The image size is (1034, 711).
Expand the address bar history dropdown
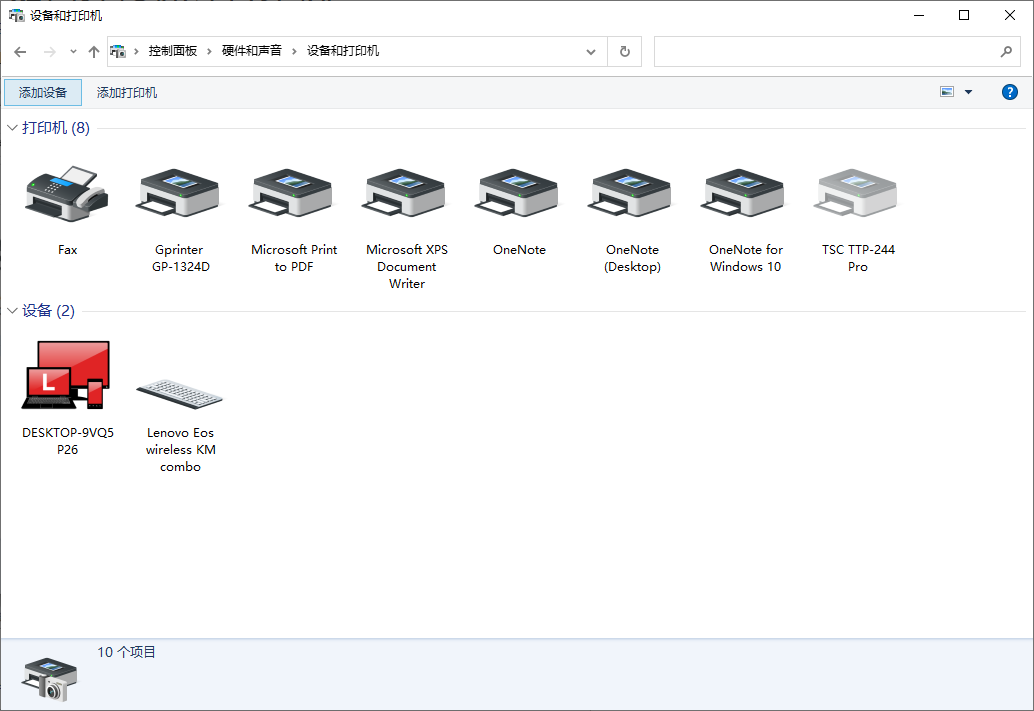click(x=592, y=51)
